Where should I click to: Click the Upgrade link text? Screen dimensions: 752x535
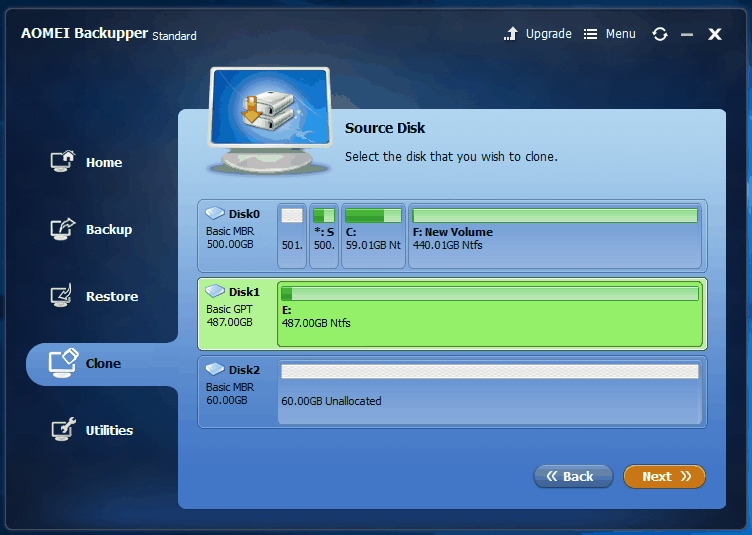549,34
